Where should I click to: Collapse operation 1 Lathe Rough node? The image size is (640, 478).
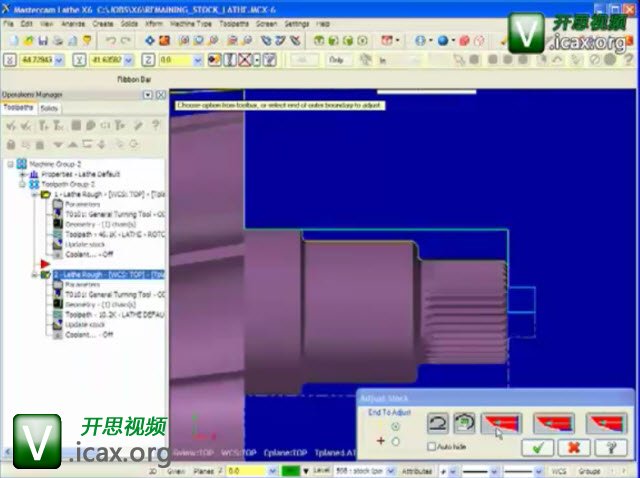(36, 194)
